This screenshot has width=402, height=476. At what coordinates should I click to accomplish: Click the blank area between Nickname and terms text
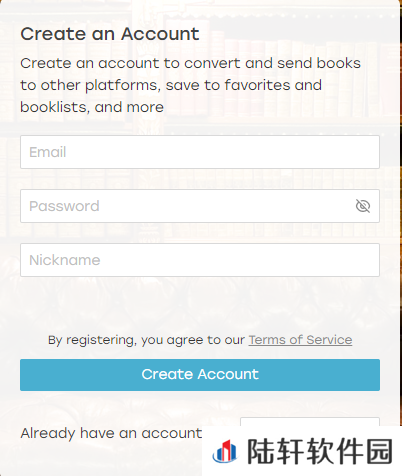tap(200, 304)
